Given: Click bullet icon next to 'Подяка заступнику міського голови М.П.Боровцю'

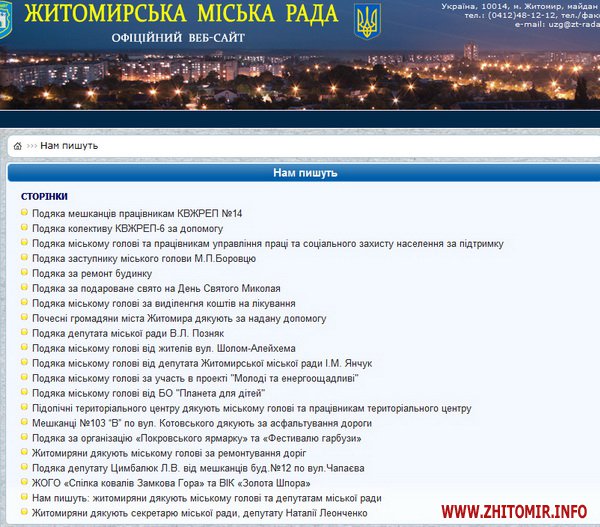Looking at the screenshot, I should click(x=25, y=258).
